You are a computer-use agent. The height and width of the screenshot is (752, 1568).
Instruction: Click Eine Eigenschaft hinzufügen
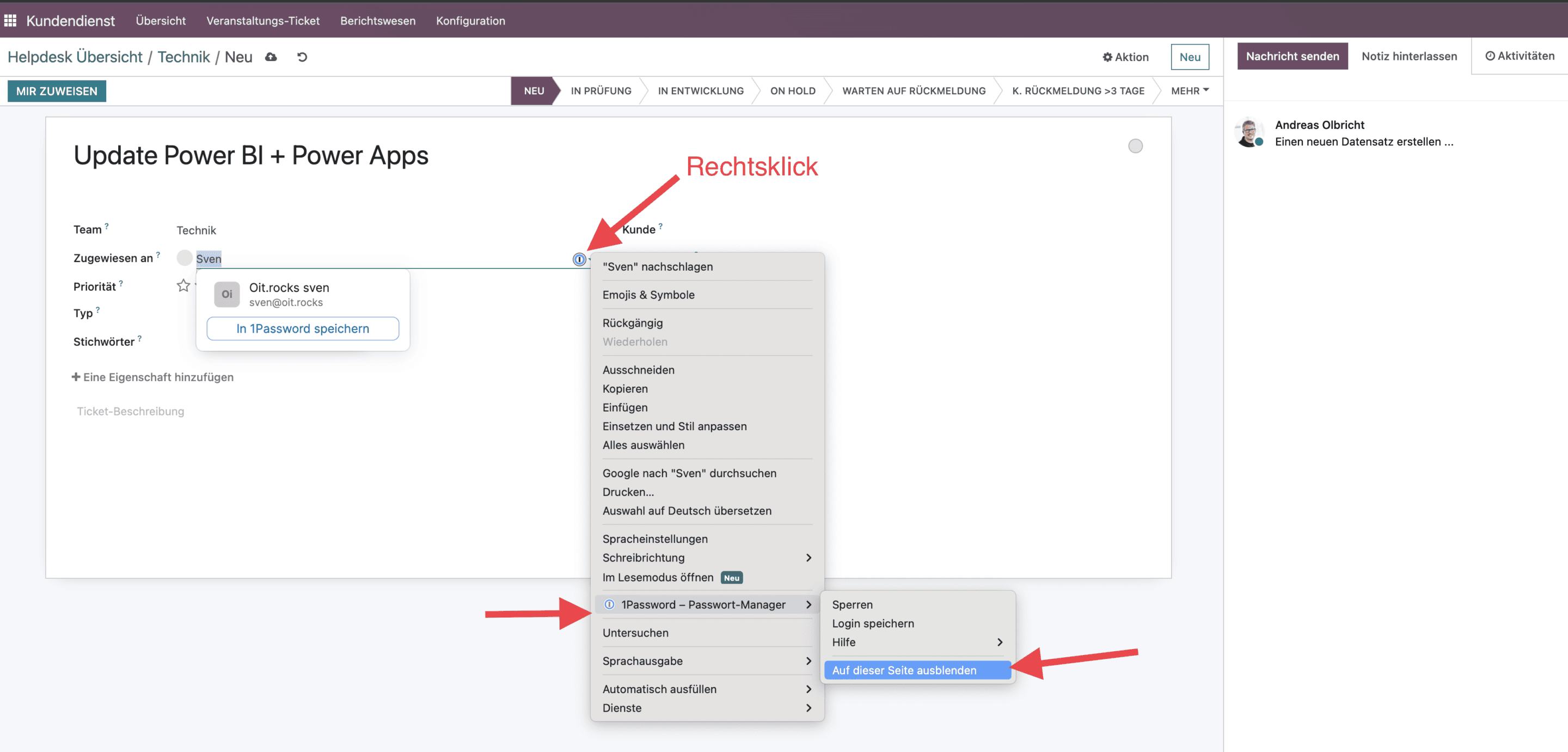click(x=153, y=377)
